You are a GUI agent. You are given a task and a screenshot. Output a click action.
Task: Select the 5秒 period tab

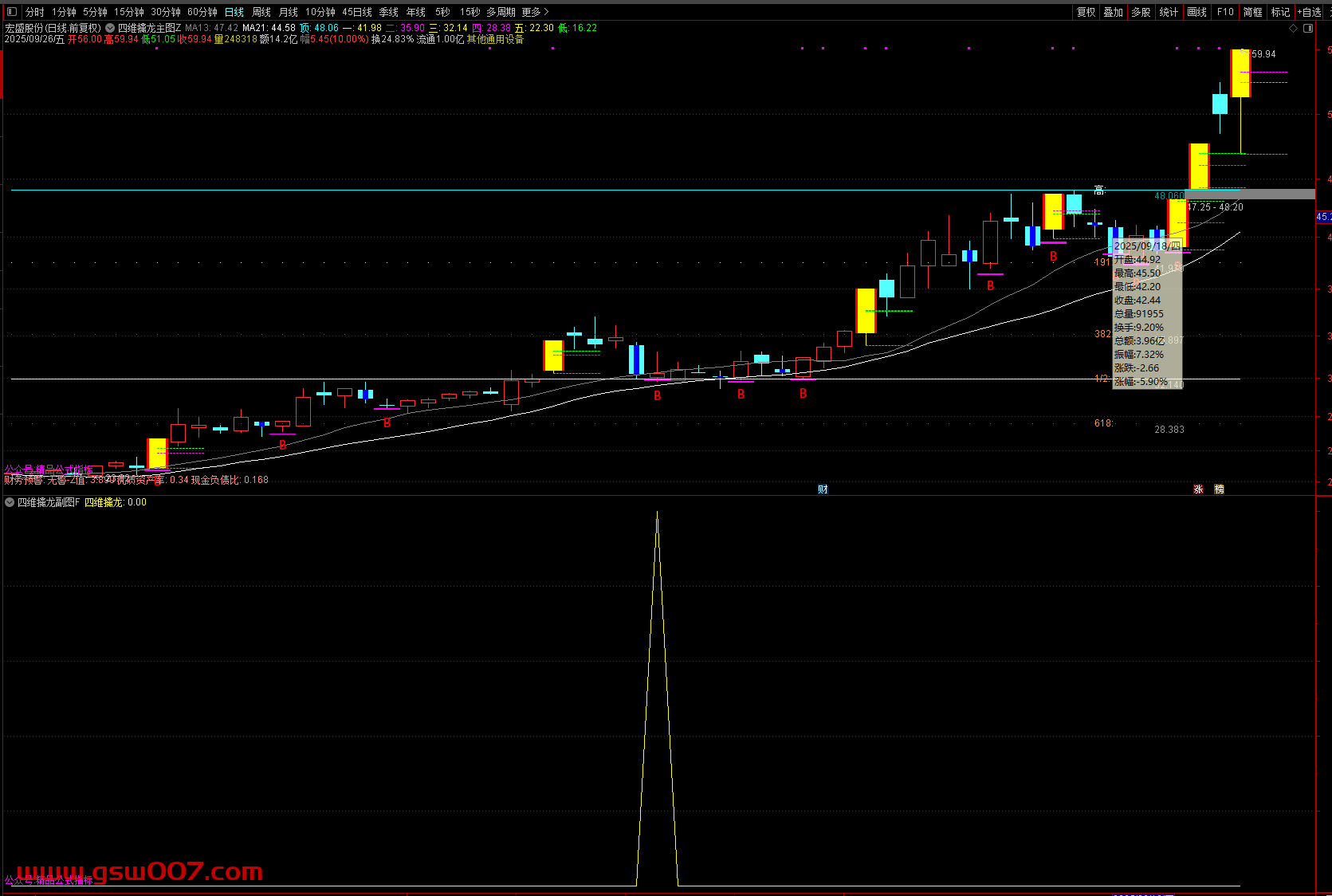click(442, 12)
